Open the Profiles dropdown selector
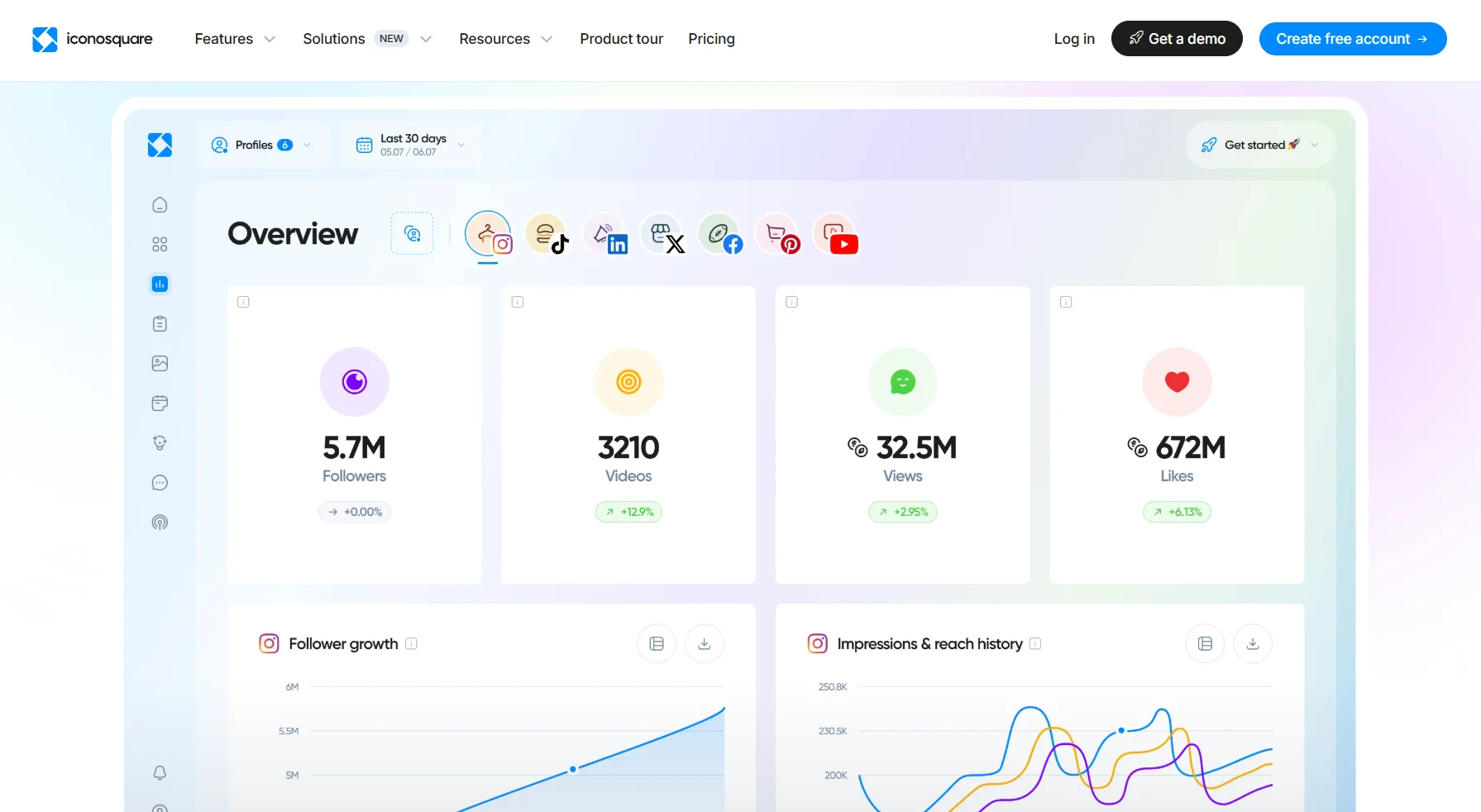Viewport: 1481px width, 812px height. click(261, 145)
